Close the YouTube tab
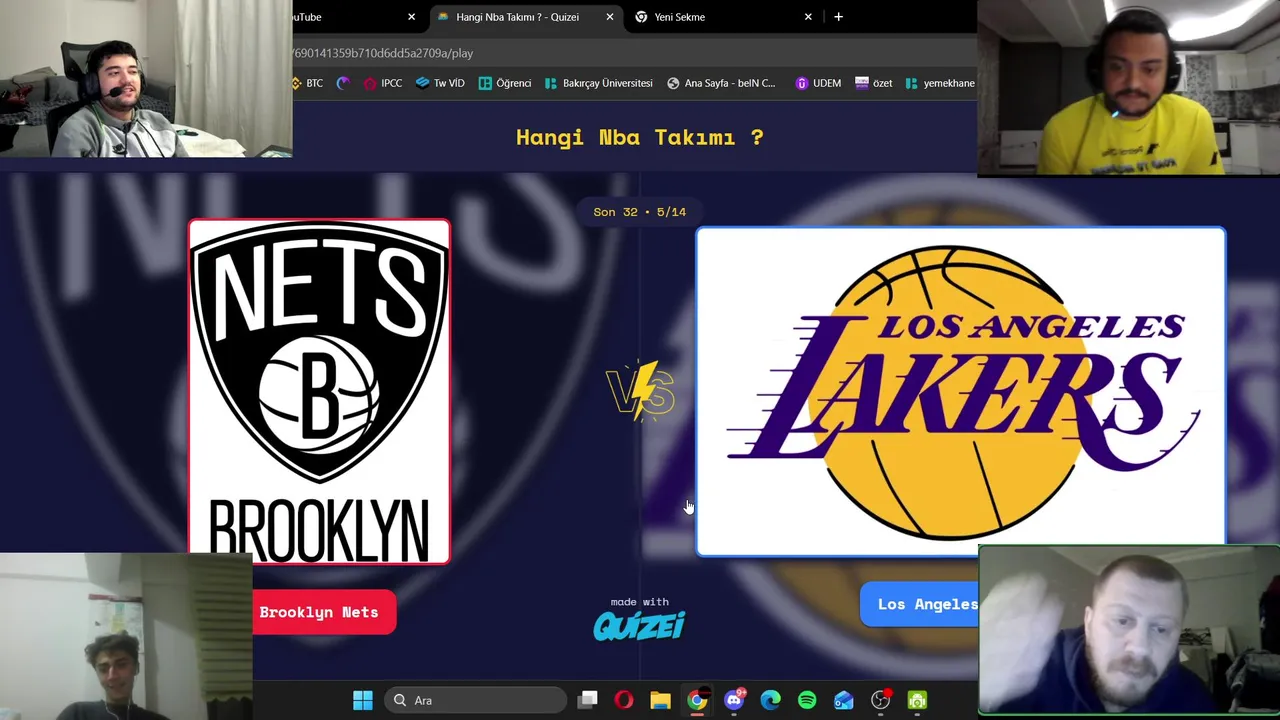Image resolution: width=1280 pixels, height=720 pixels. coord(411,17)
